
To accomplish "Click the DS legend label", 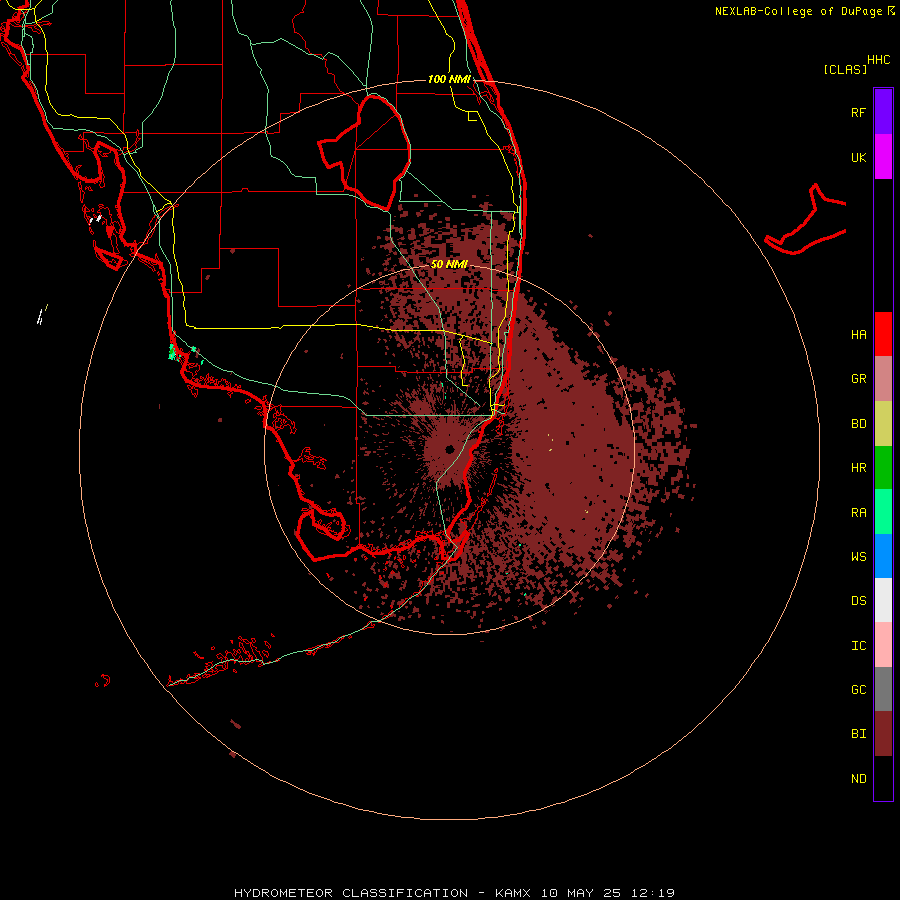I will click(x=858, y=601).
